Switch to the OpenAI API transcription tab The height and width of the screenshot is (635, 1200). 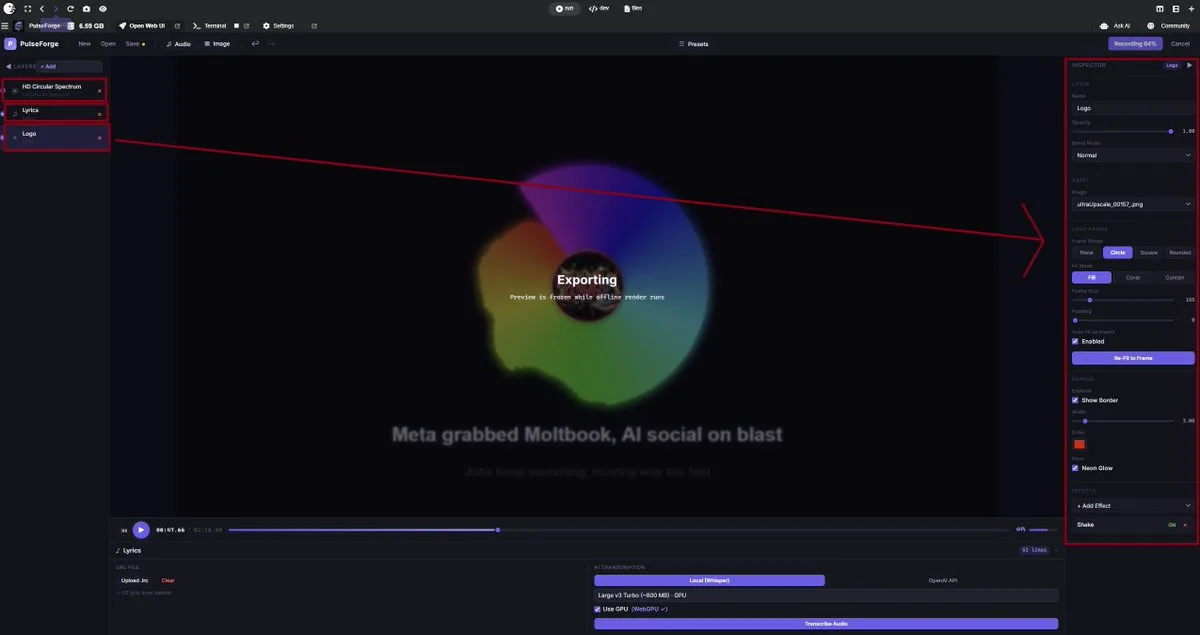tap(941, 580)
